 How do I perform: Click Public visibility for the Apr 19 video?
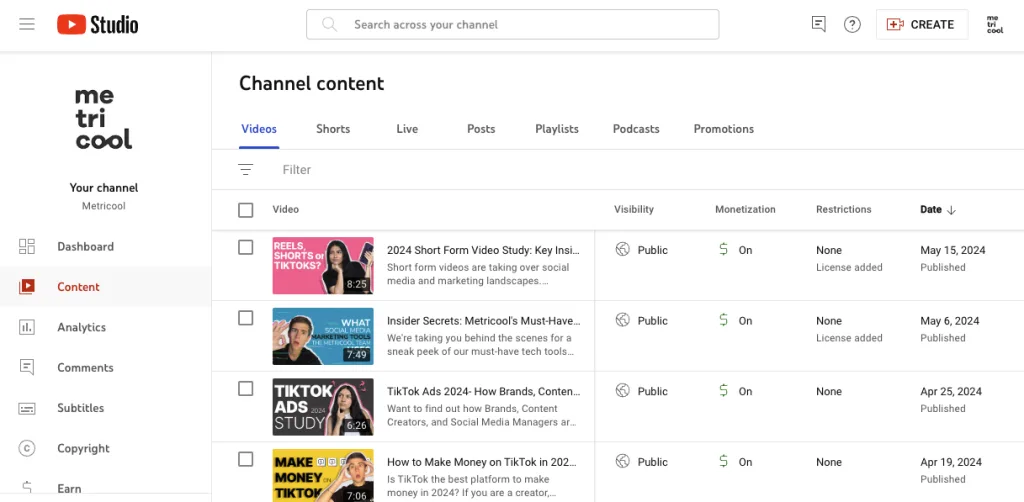652,462
